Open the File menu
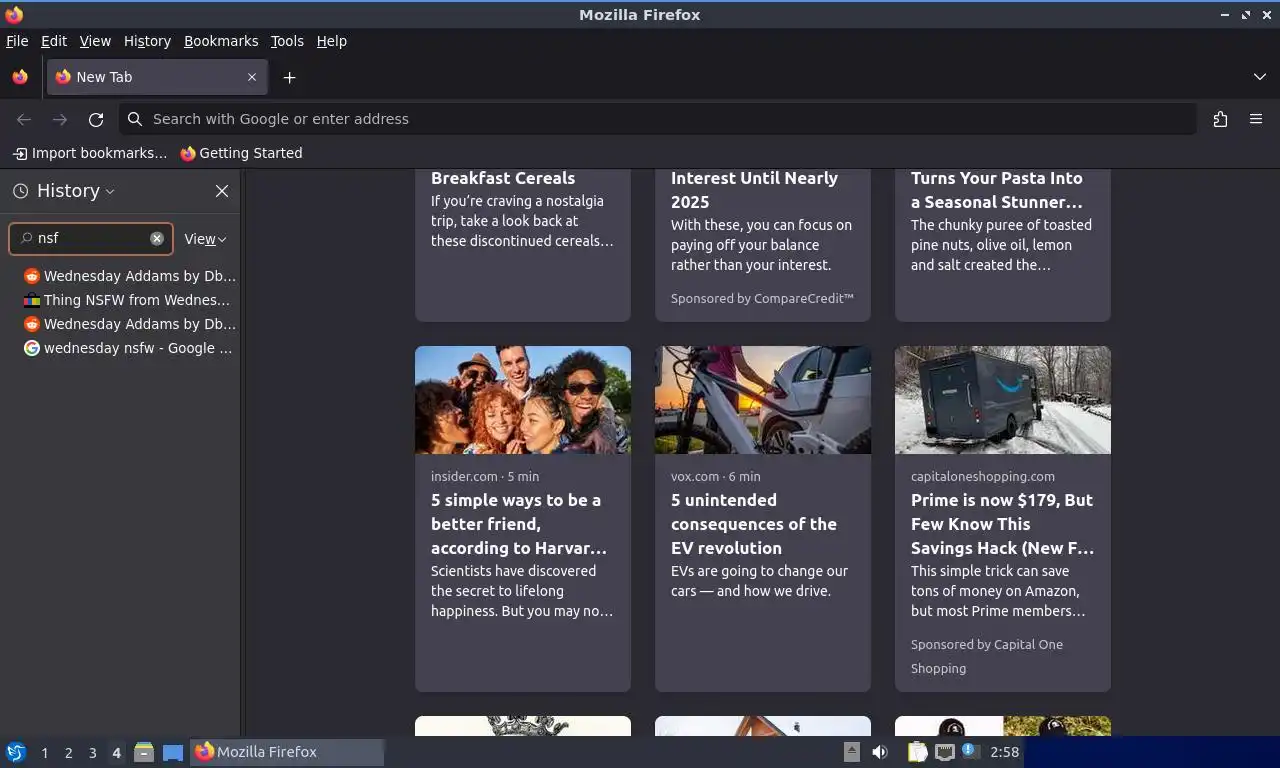Viewport: 1280px width, 768px height. [x=17, y=41]
